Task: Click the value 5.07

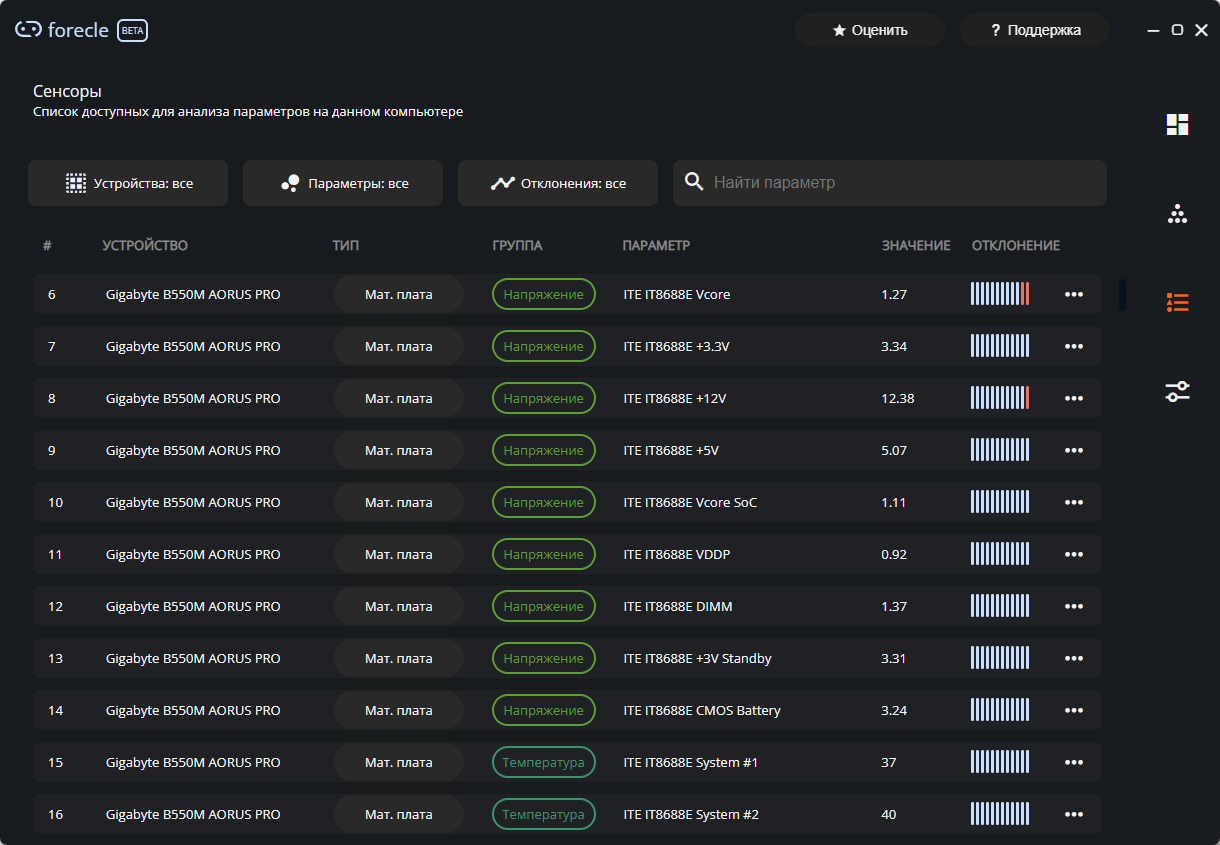Action: (894, 450)
